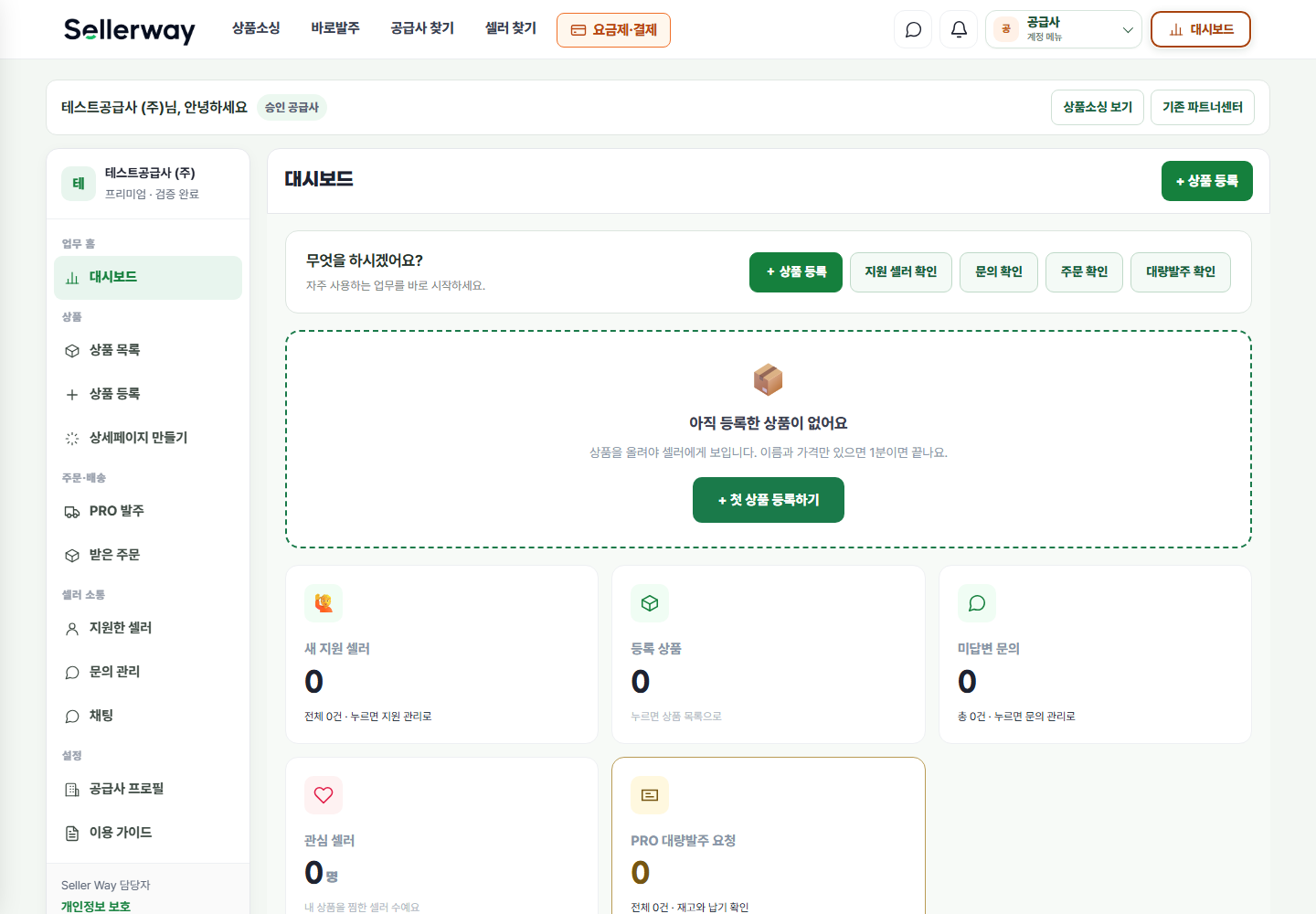1316x914 pixels.
Task: Click the PRO 대량발주 요청 card icon
Action: [x=650, y=795]
